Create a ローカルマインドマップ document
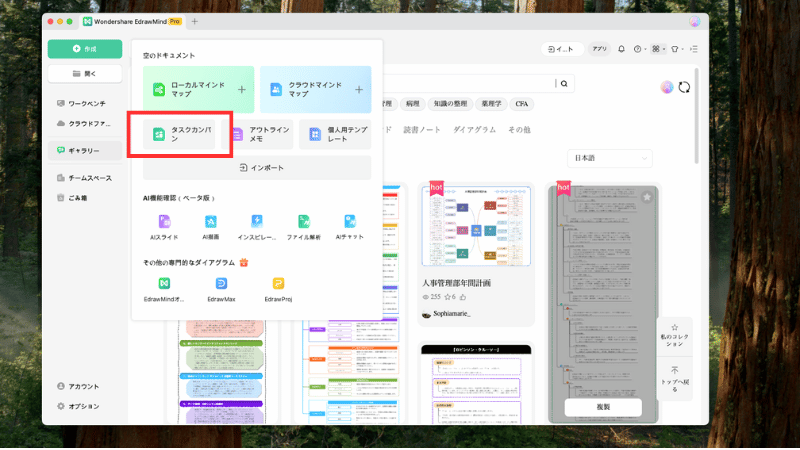The height and width of the screenshot is (450, 800). point(198,90)
